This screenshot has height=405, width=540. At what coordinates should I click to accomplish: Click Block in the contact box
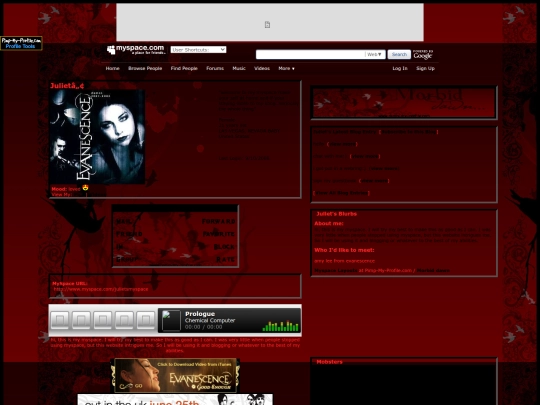pyautogui.click(x=224, y=247)
